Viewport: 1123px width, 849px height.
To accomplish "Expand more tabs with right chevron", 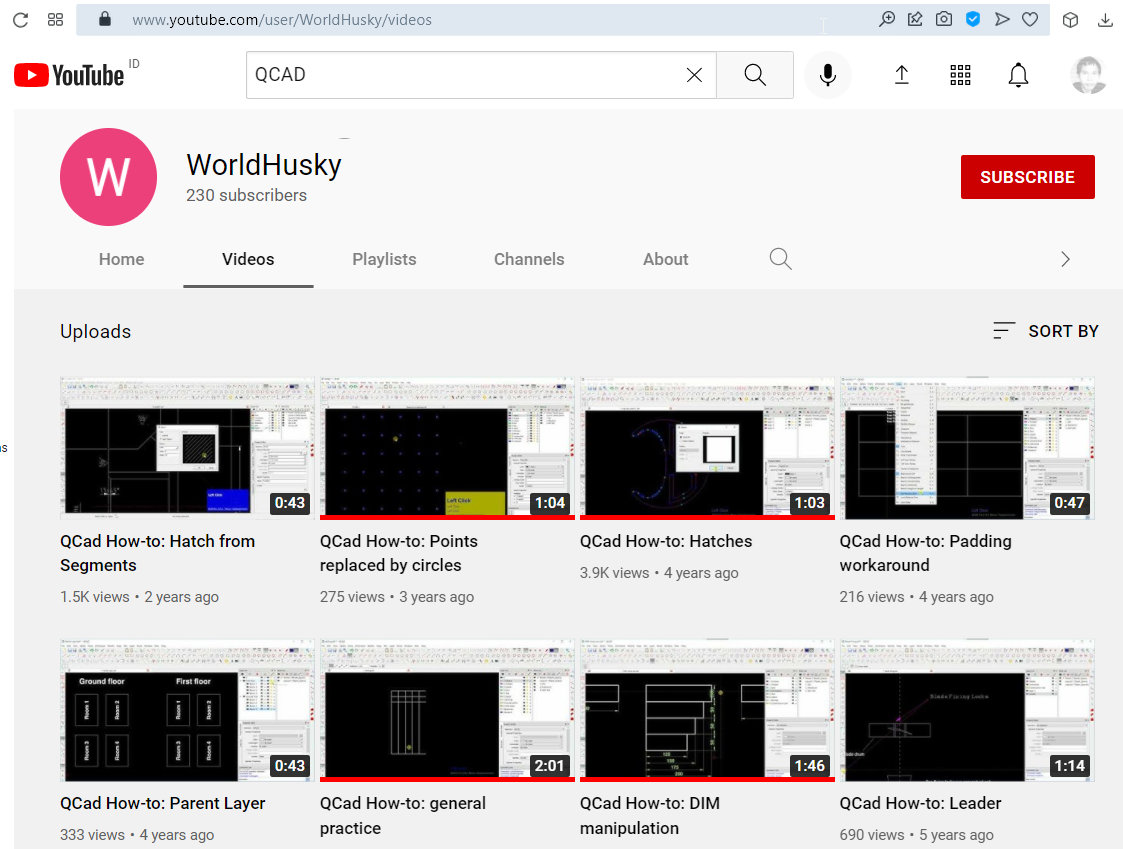I will click(x=1065, y=259).
